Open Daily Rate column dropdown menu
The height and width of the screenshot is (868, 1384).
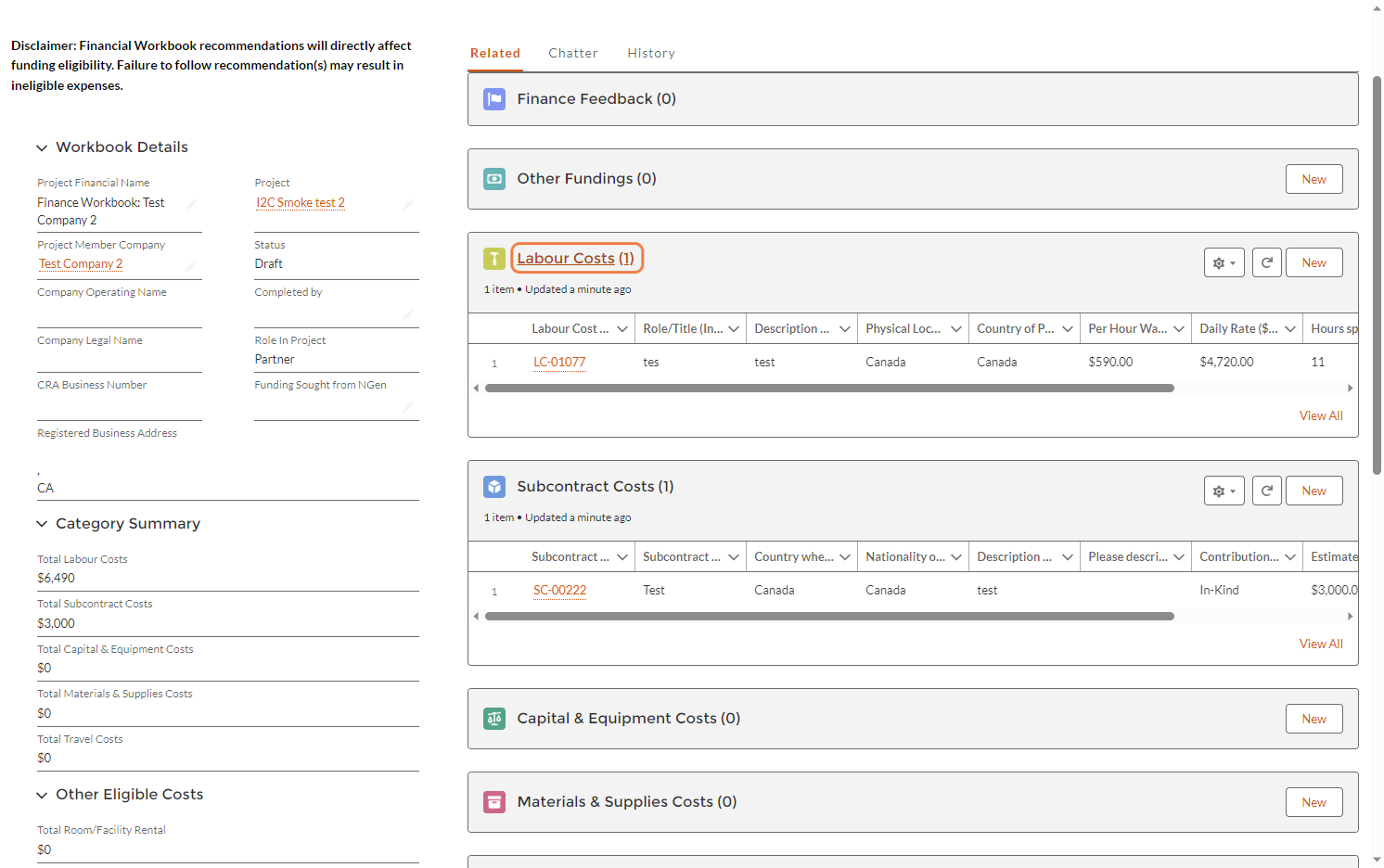[1290, 329]
